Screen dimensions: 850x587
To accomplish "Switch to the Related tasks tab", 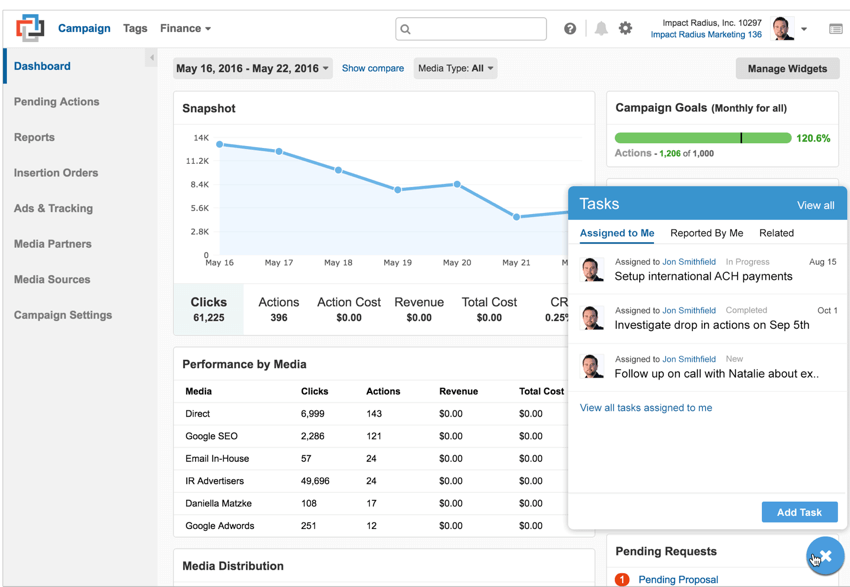I will (776, 233).
